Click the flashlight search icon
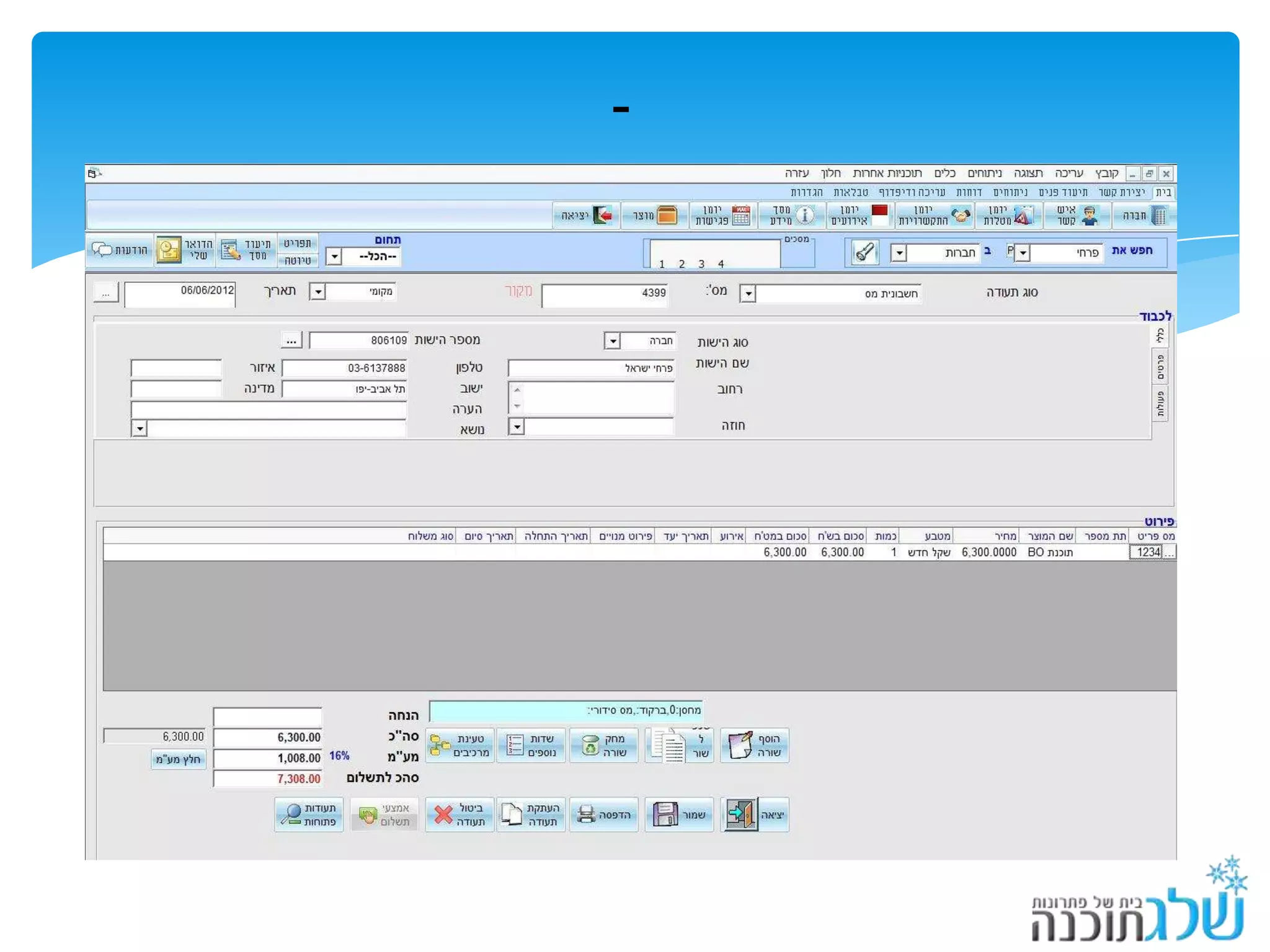 coord(864,252)
